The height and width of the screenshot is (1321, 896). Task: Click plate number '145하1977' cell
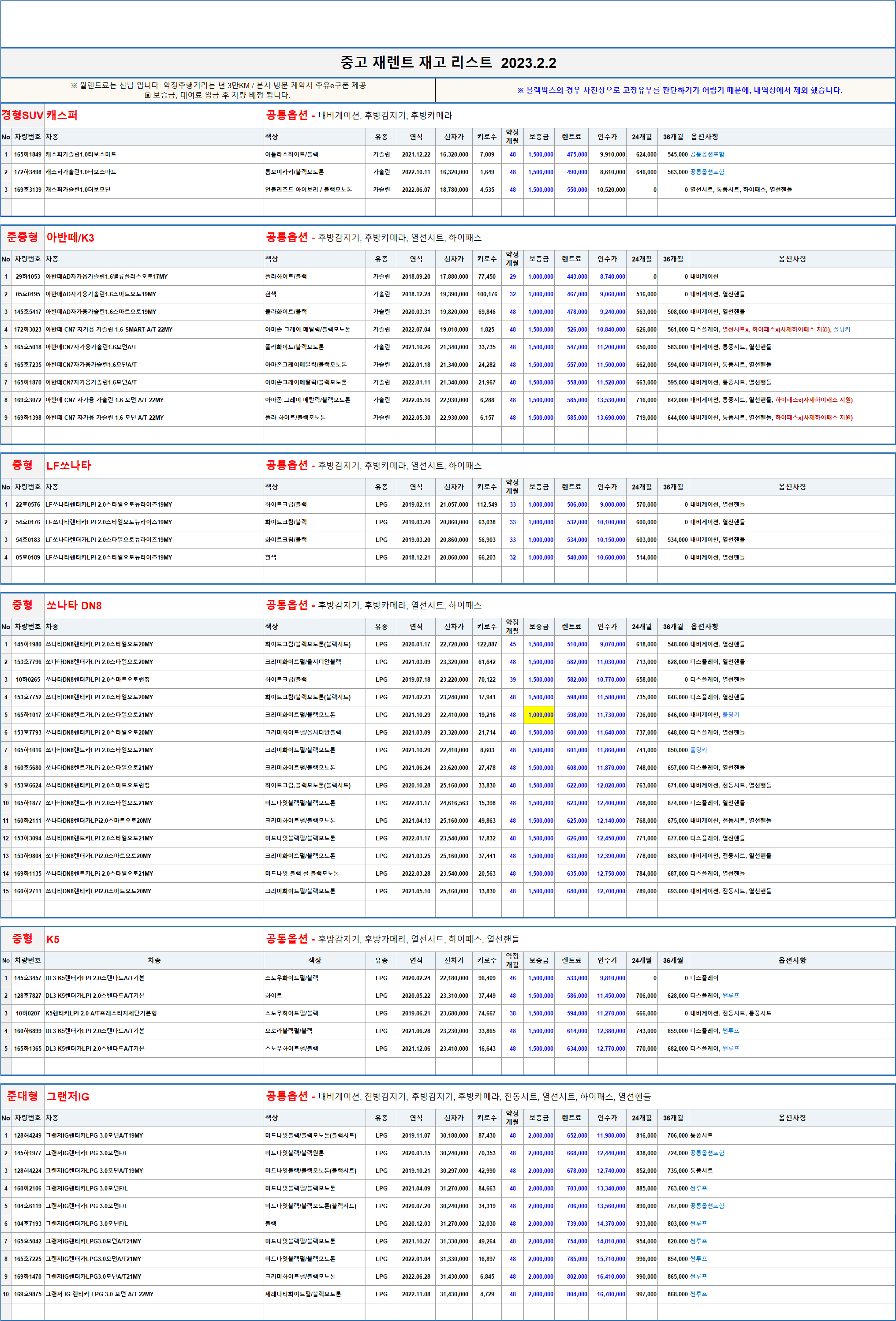28,1153
